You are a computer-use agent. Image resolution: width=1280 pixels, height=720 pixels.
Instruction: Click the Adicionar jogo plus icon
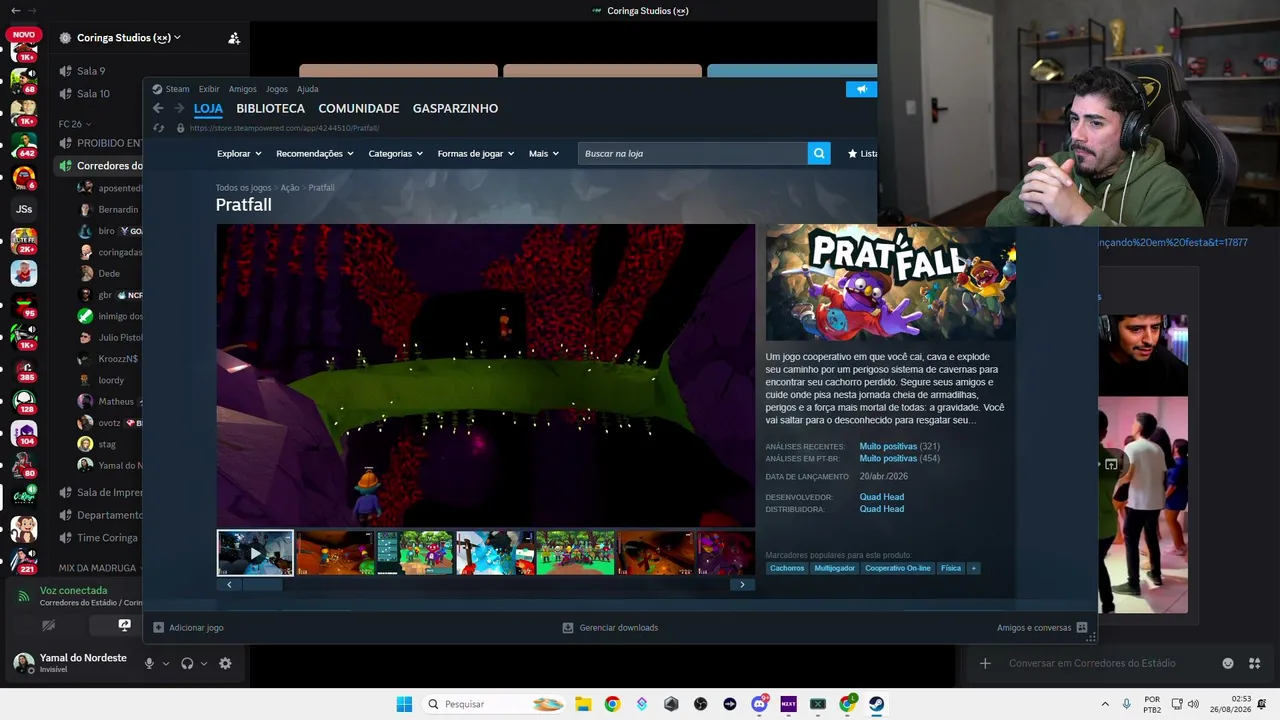pos(158,627)
